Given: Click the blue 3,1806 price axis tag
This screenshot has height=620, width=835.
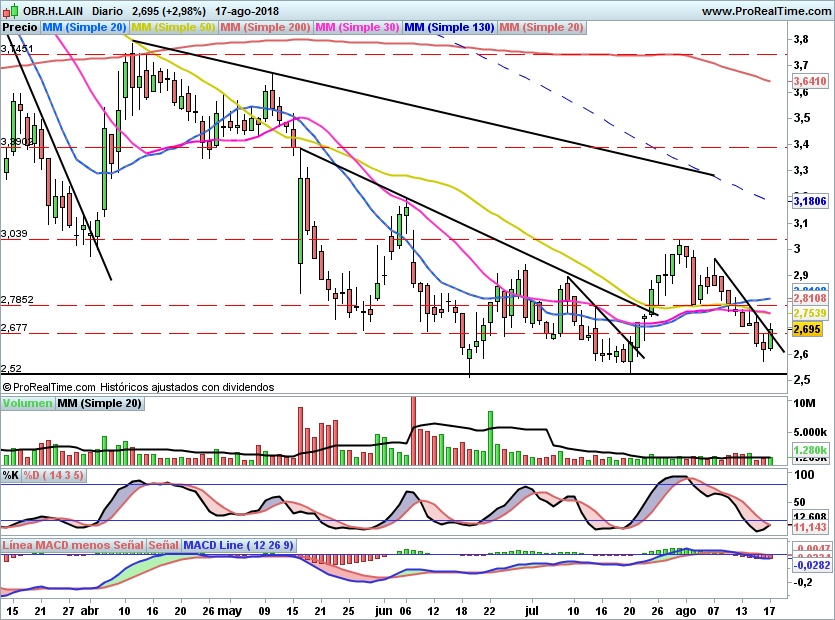Looking at the screenshot, I should [x=809, y=201].
